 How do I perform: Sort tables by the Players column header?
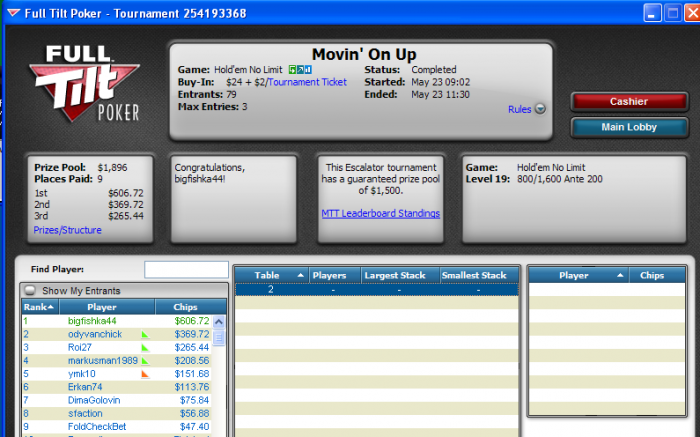coord(334,275)
